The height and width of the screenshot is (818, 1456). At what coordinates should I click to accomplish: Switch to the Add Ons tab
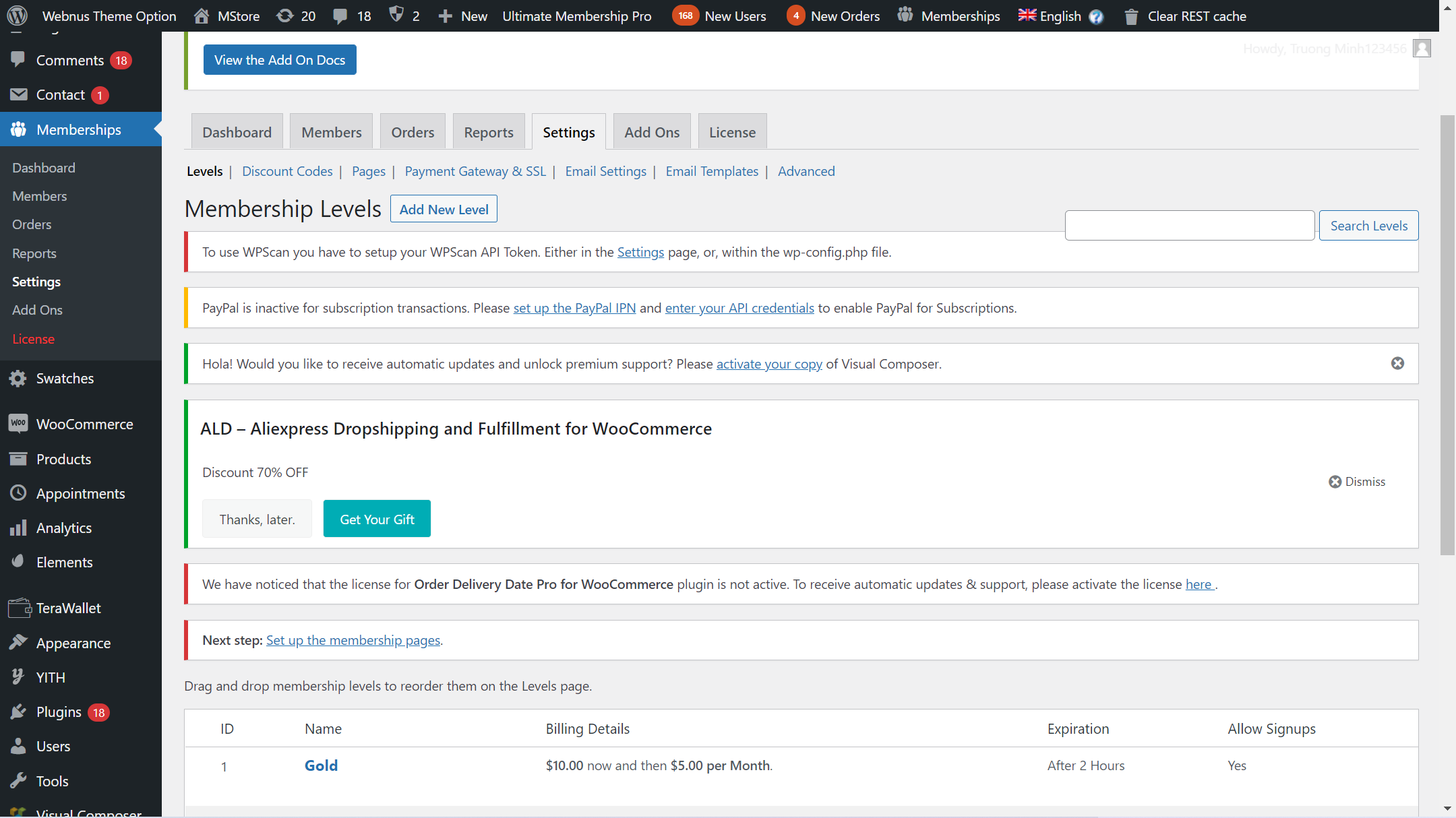tap(652, 131)
